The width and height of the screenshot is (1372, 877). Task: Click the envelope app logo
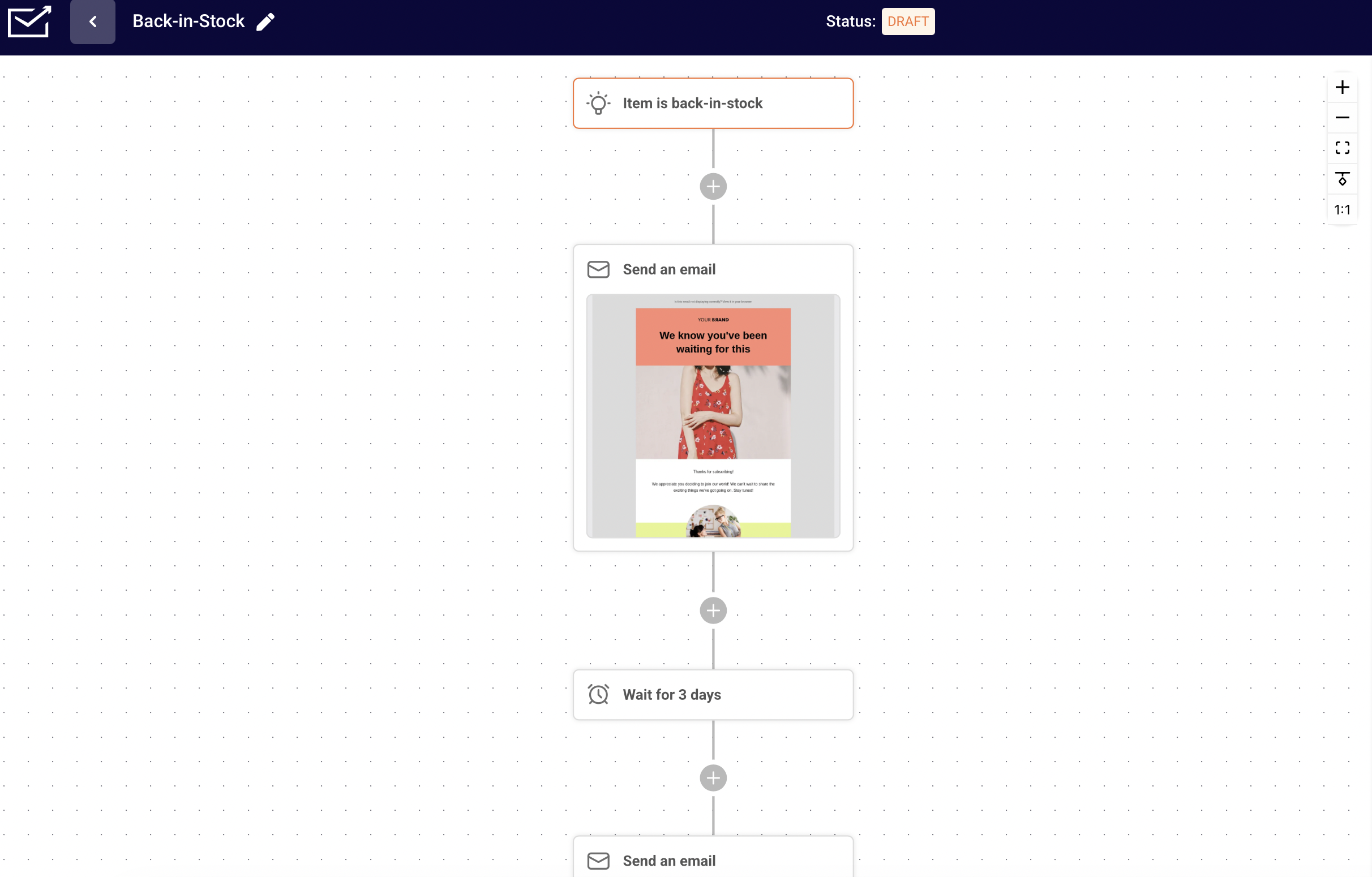(x=28, y=22)
